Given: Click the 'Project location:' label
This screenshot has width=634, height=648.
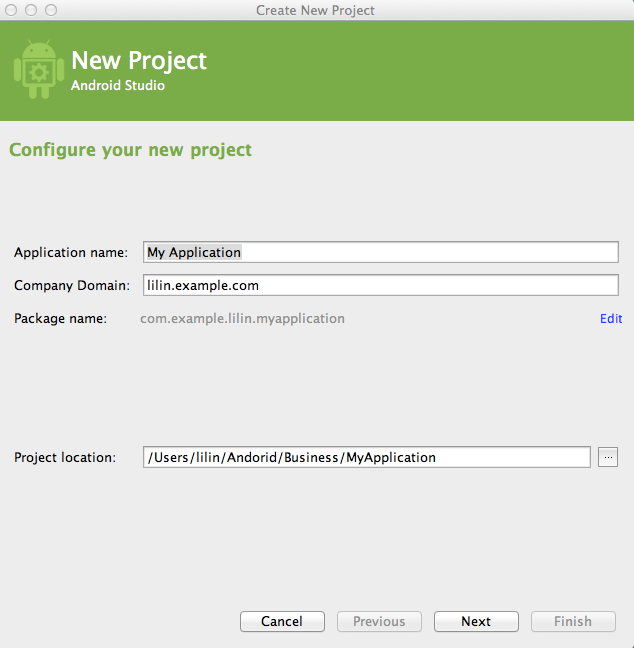Looking at the screenshot, I should (x=65, y=457).
